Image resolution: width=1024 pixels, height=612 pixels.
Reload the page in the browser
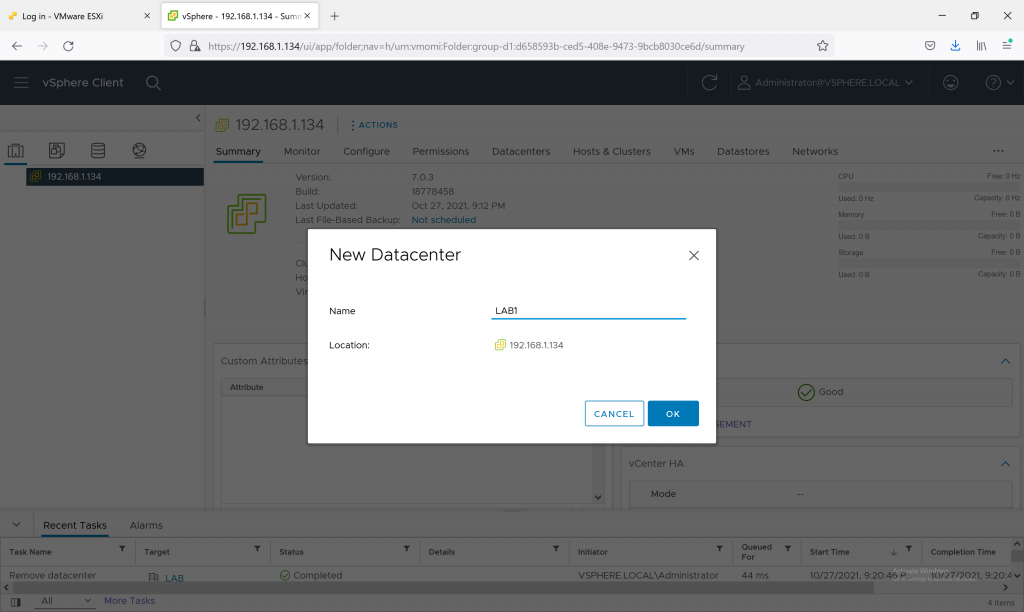click(68, 46)
